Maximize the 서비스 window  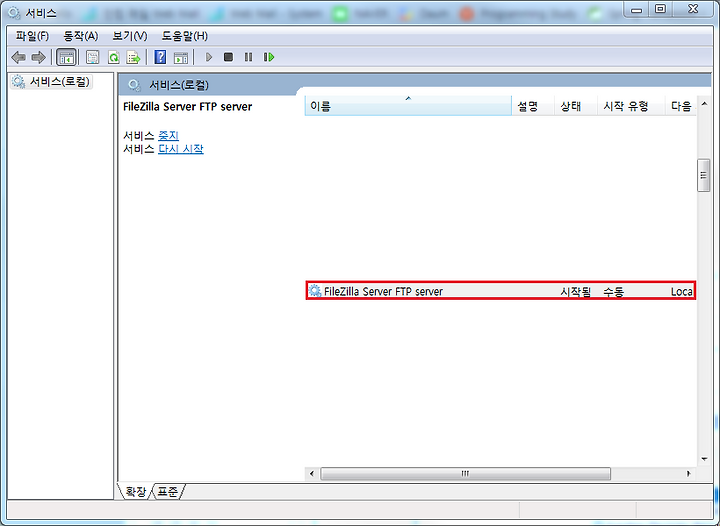click(660, 10)
